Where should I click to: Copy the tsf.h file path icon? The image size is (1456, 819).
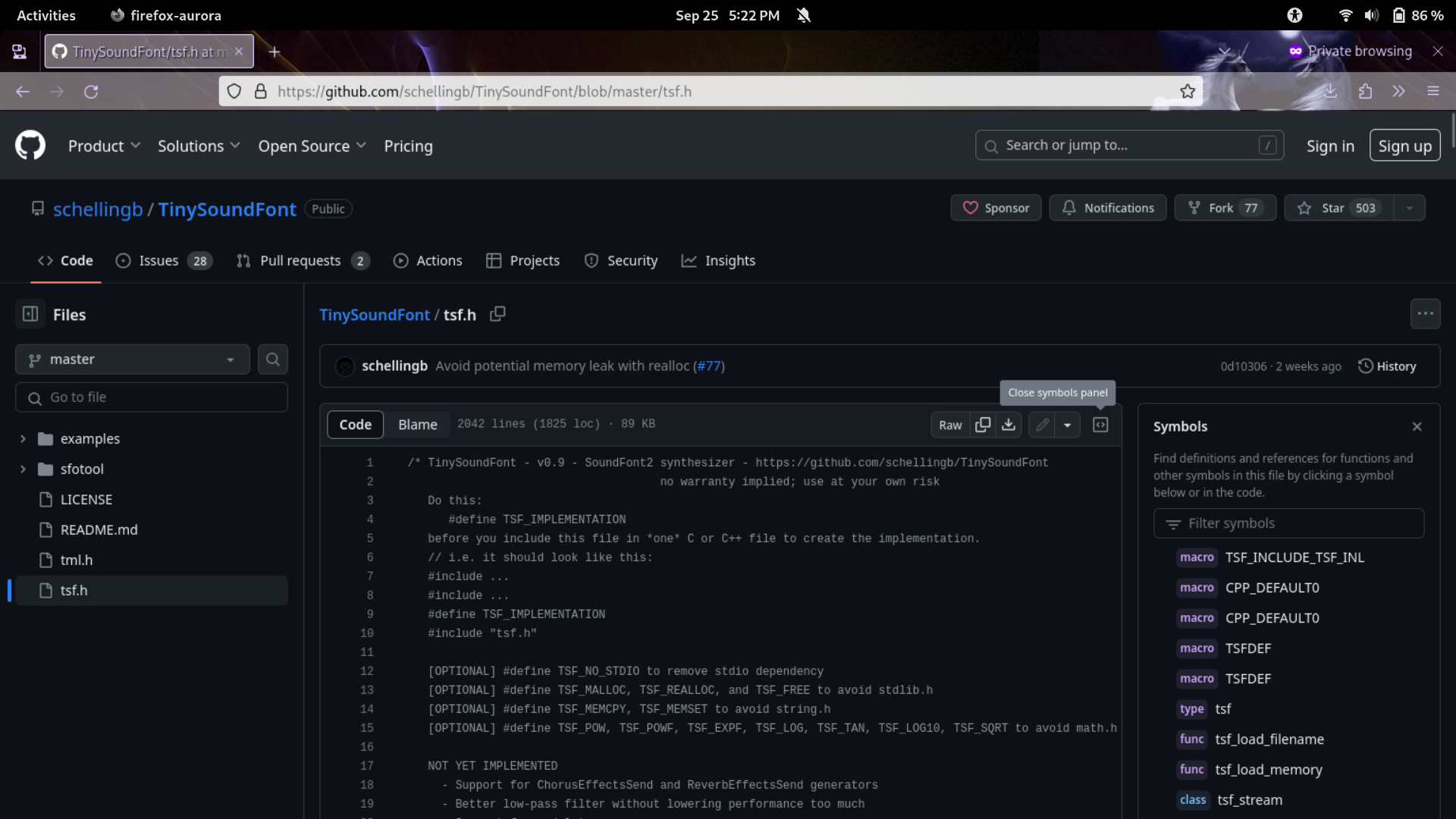point(497,314)
